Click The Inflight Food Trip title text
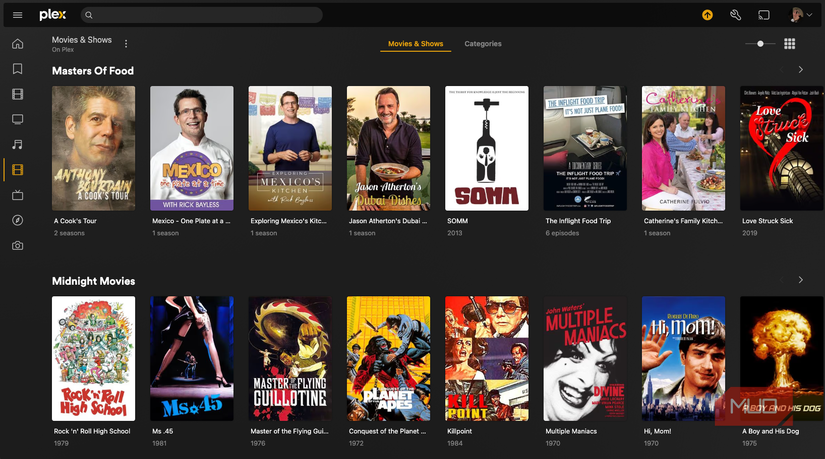The width and height of the screenshot is (825, 459). coord(578,221)
